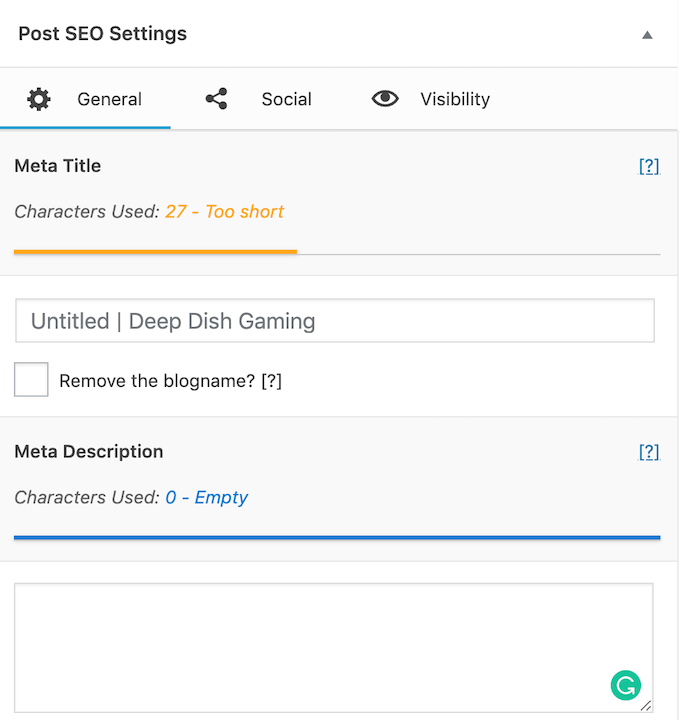Screen dimensions: 680x720
Task: Open the Meta Title [?] help link
Action: point(649,167)
